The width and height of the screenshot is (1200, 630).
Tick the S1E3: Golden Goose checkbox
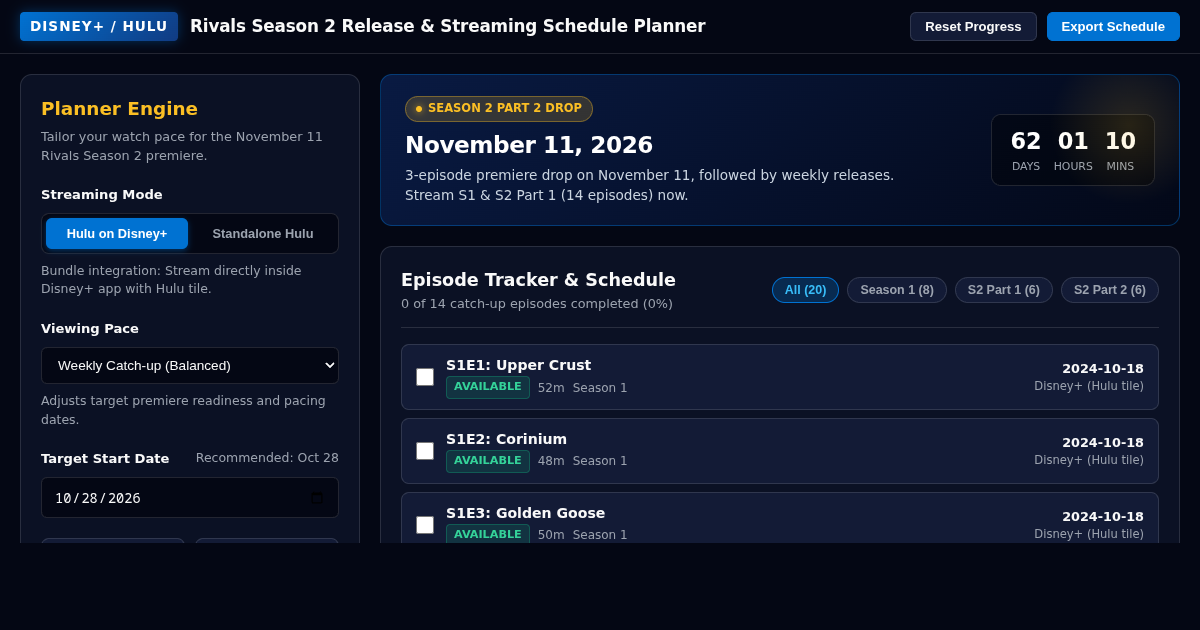[x=425, y=525]
